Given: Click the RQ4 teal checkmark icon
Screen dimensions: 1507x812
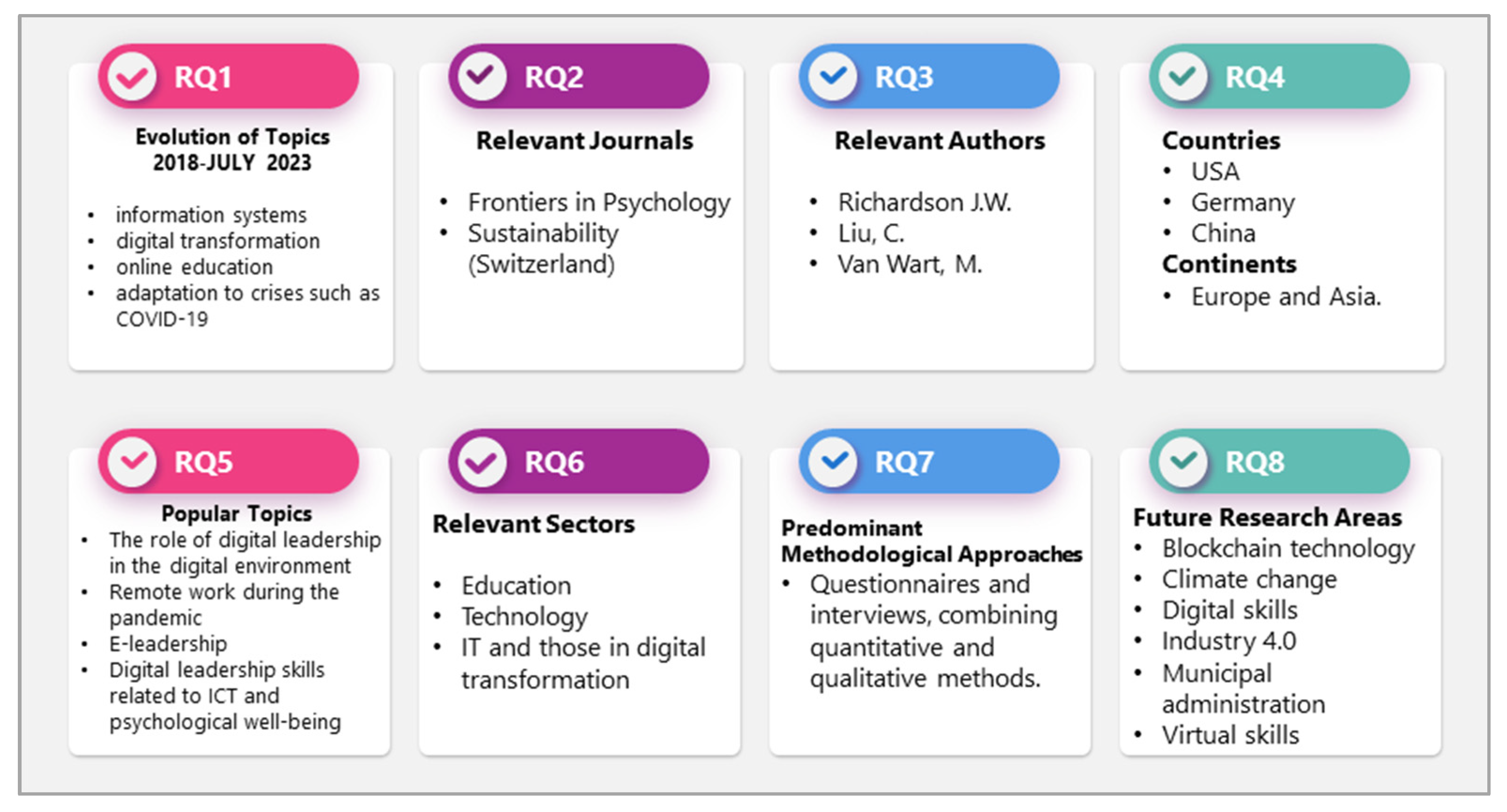Looking at the screenshot, I should 1183,76.
